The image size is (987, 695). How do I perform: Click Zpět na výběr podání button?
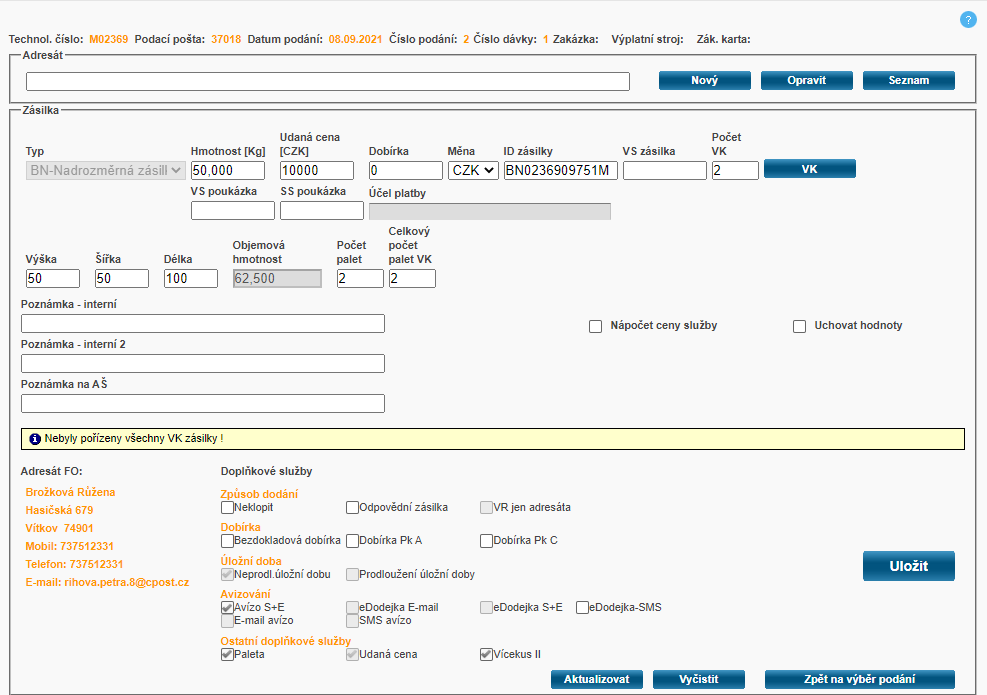pyautogui.click(x=859, y=680)
